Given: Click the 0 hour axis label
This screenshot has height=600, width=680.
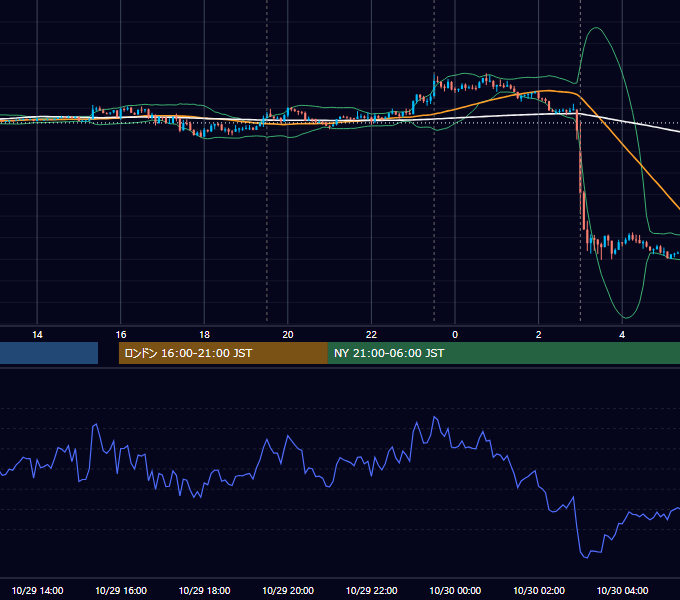Looking at the screenshot, I should coord(455,335).
